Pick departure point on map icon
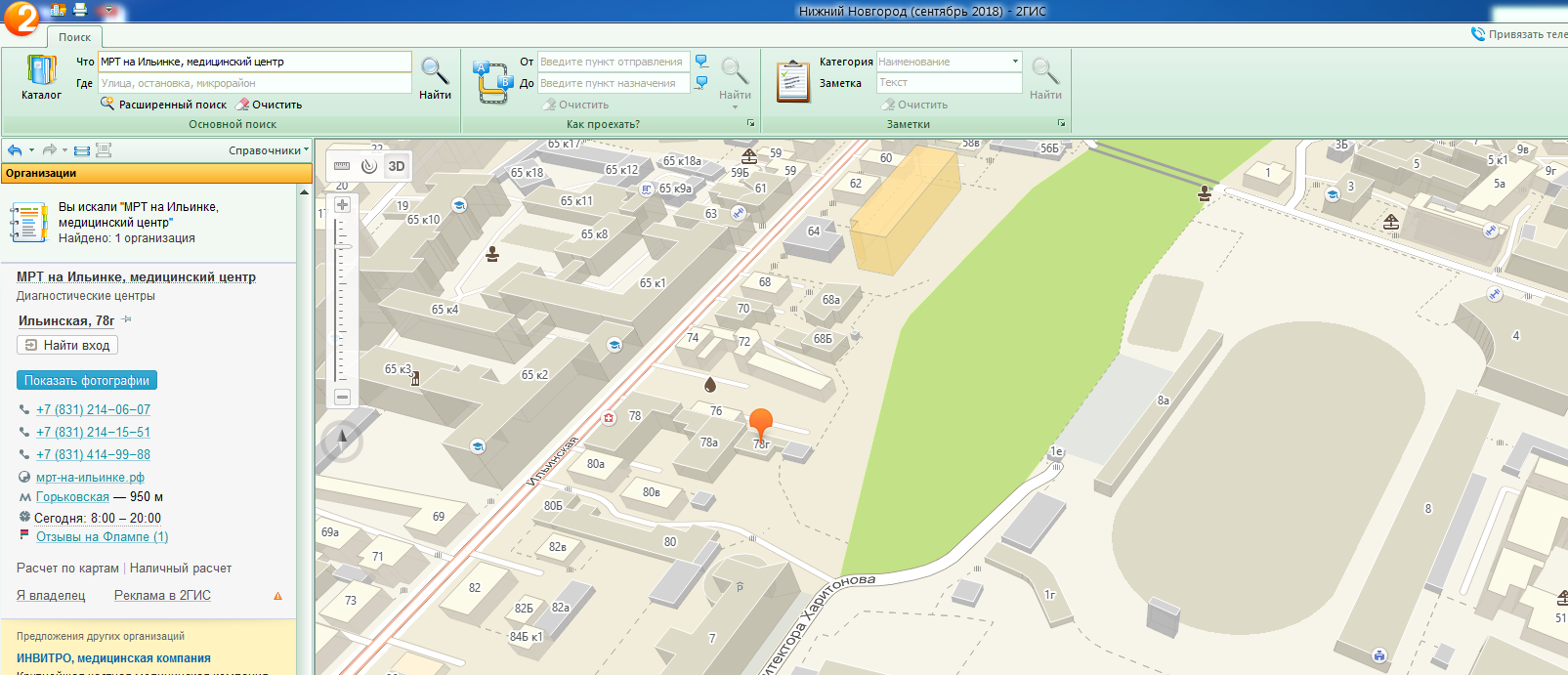Screen dimensions: 1568x675 click(x=701, y=62)
